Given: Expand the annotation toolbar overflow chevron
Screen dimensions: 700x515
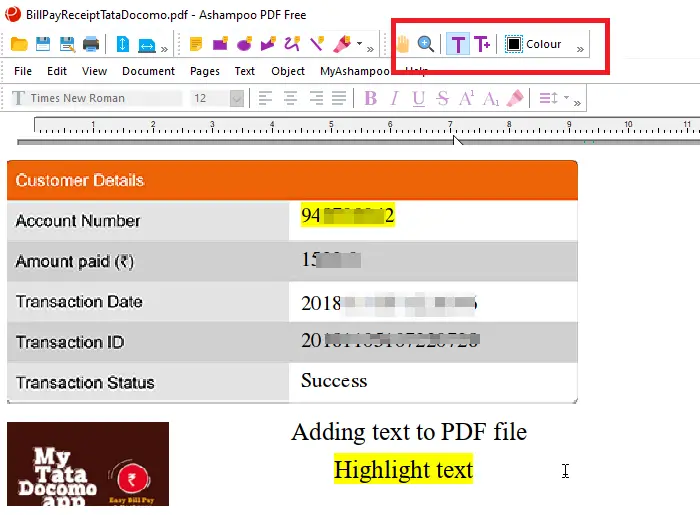Looking at the screenshot, I should [370, 49].
